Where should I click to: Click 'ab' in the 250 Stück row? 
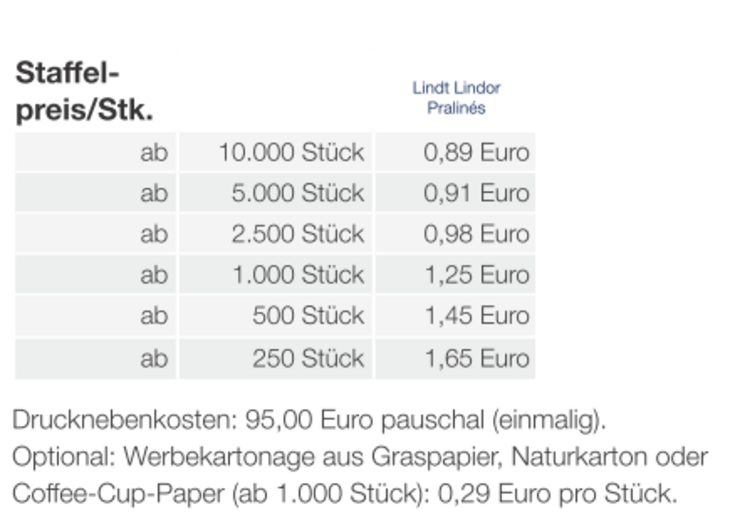click(154, 358)
